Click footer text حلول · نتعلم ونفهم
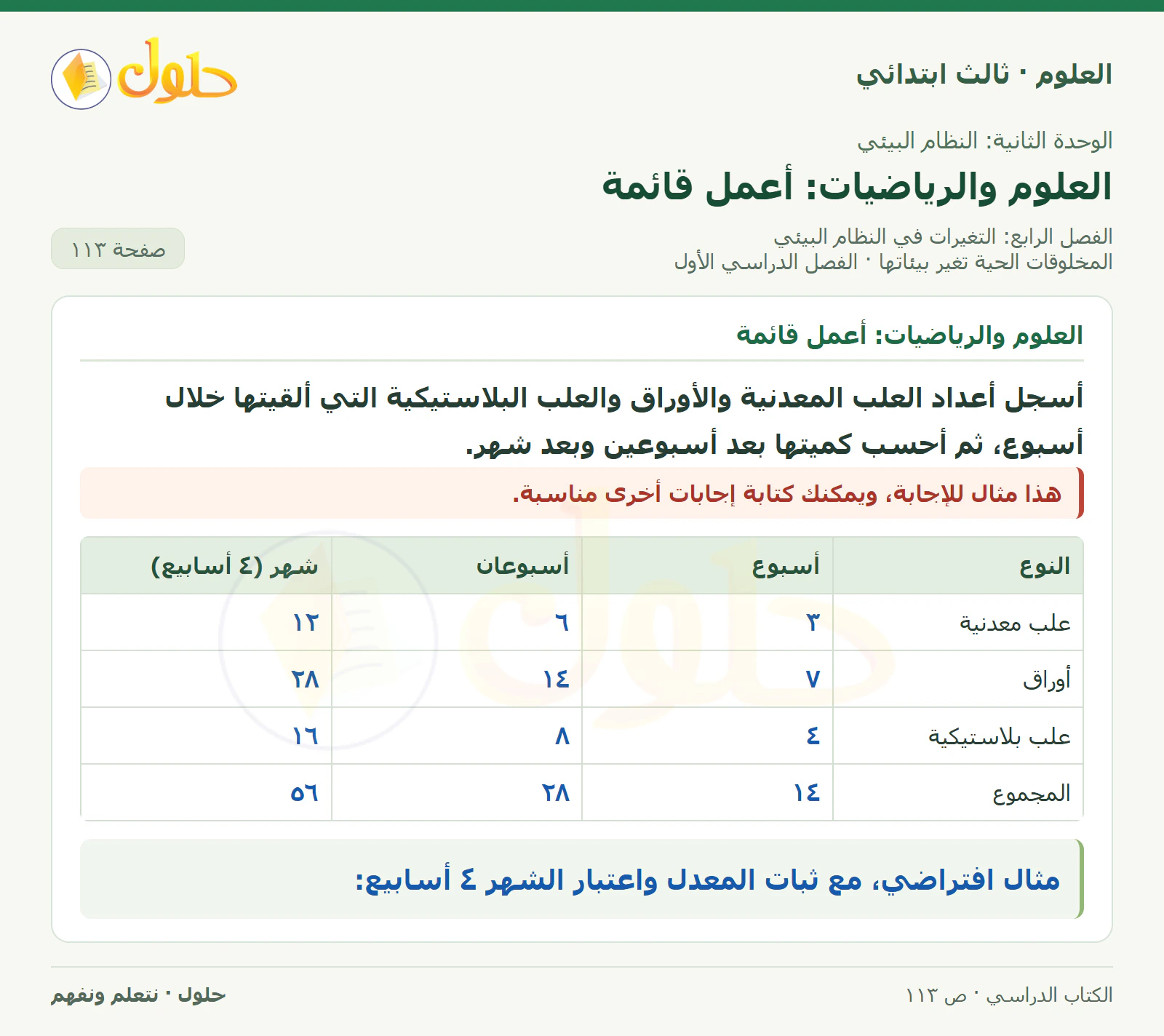1164x1036 pixels. 138,995
